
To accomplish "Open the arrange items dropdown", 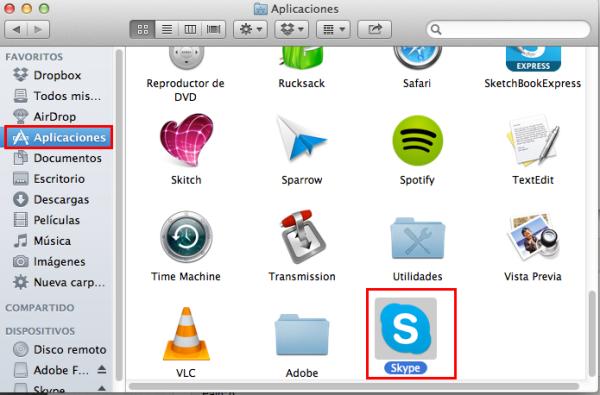I will click(x=333, y=29).
